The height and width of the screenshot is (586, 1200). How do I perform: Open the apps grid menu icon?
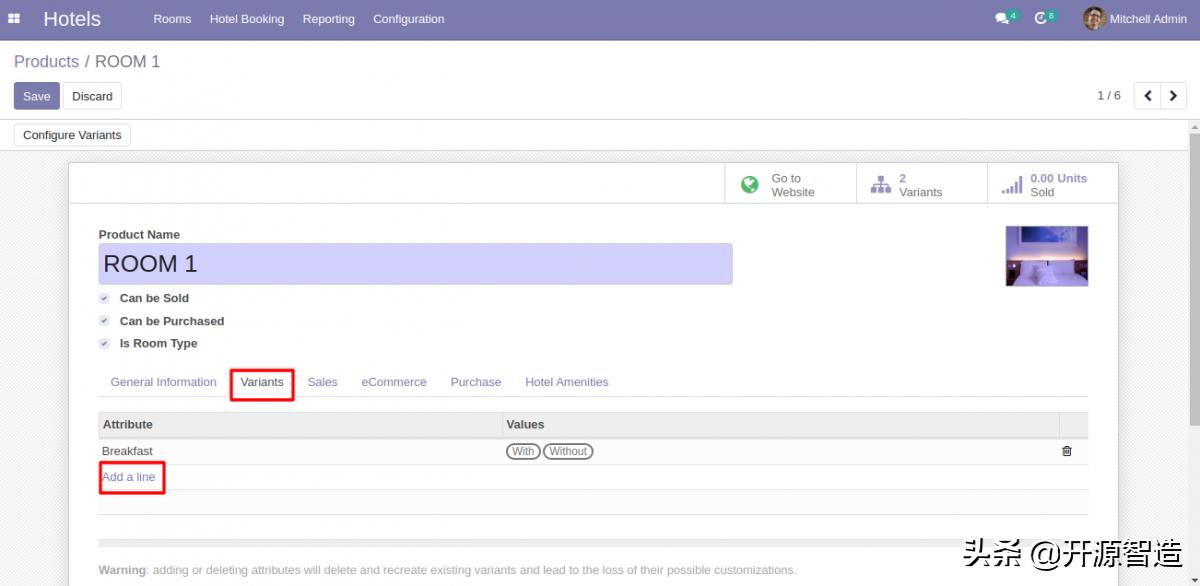(x=14, y=19)
